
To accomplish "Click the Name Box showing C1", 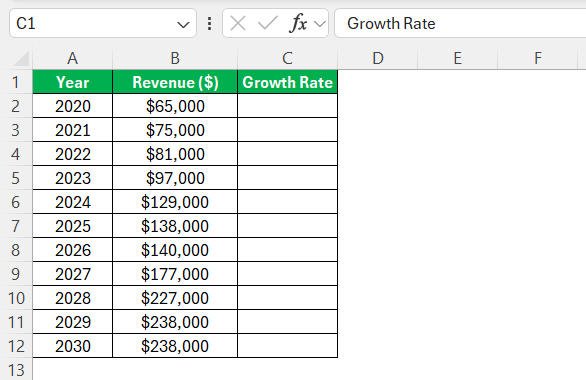I will [x=102, y=23].
